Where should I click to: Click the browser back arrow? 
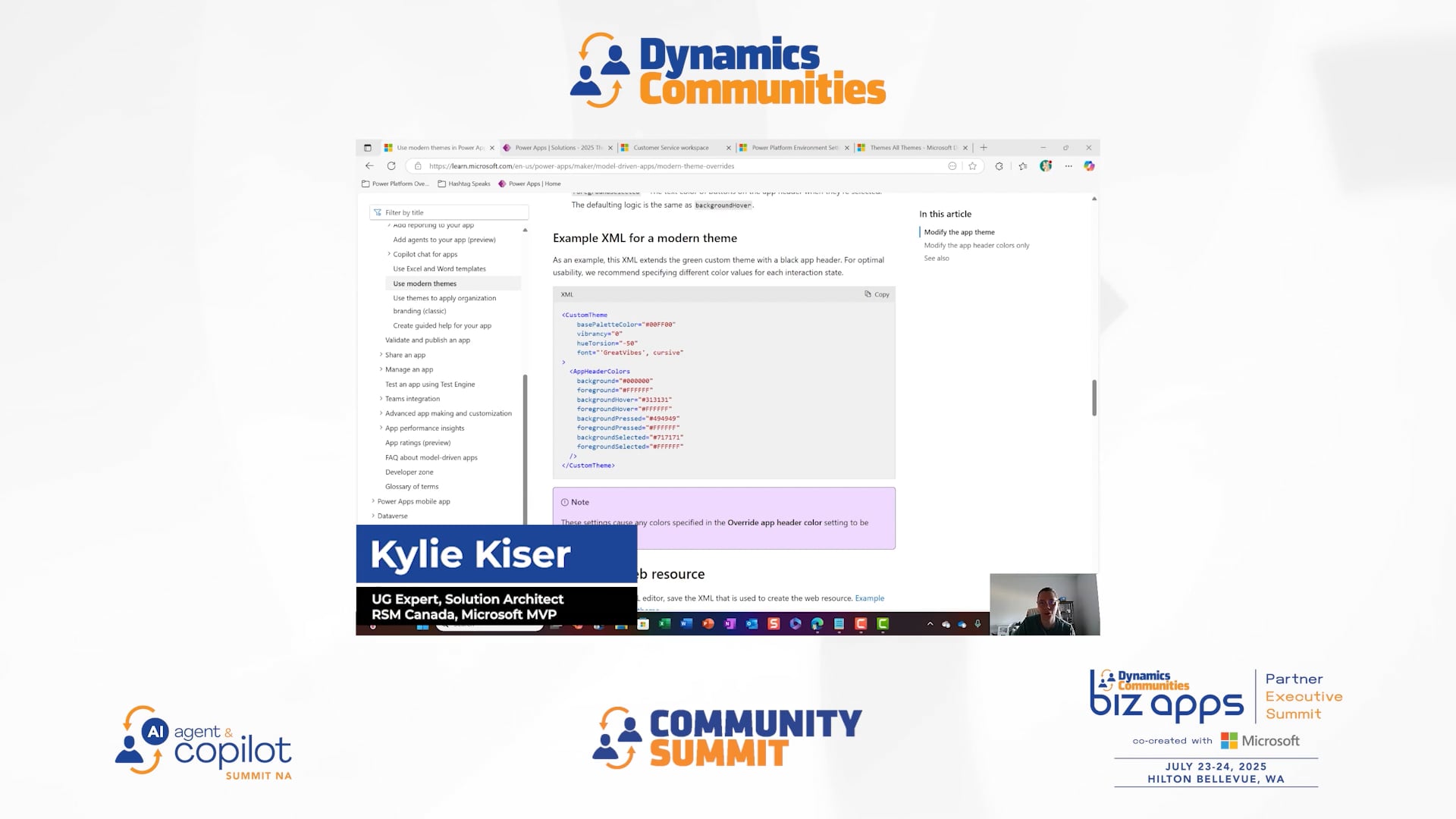[369, 166]
